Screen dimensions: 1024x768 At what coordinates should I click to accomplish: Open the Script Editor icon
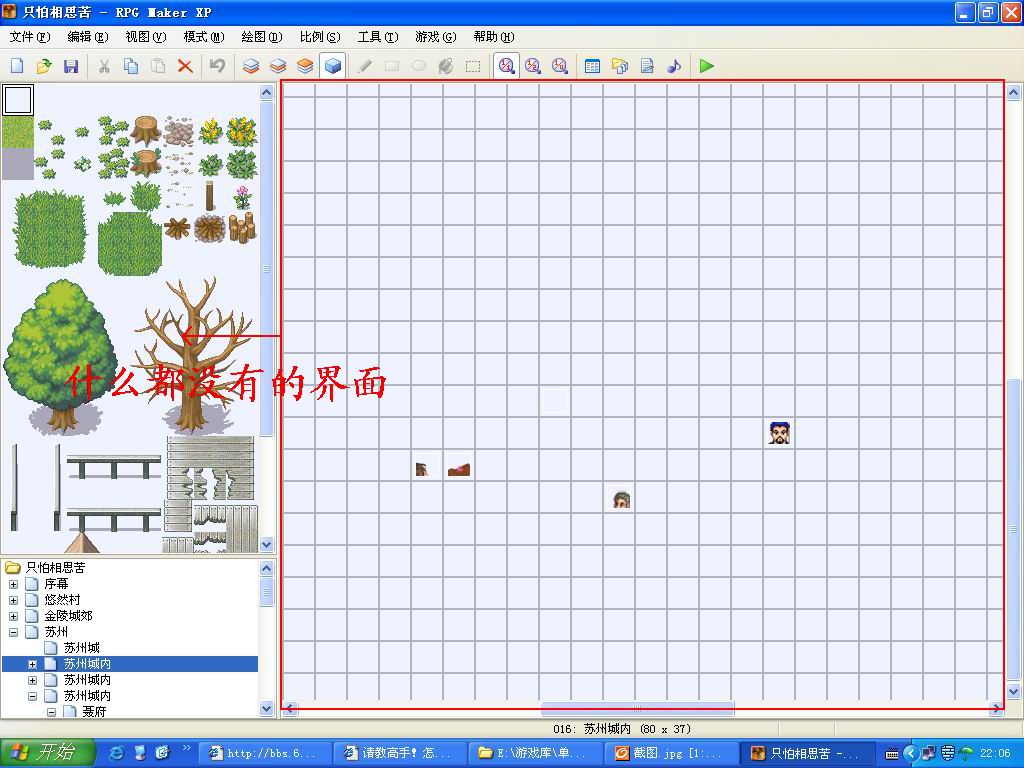647,66
